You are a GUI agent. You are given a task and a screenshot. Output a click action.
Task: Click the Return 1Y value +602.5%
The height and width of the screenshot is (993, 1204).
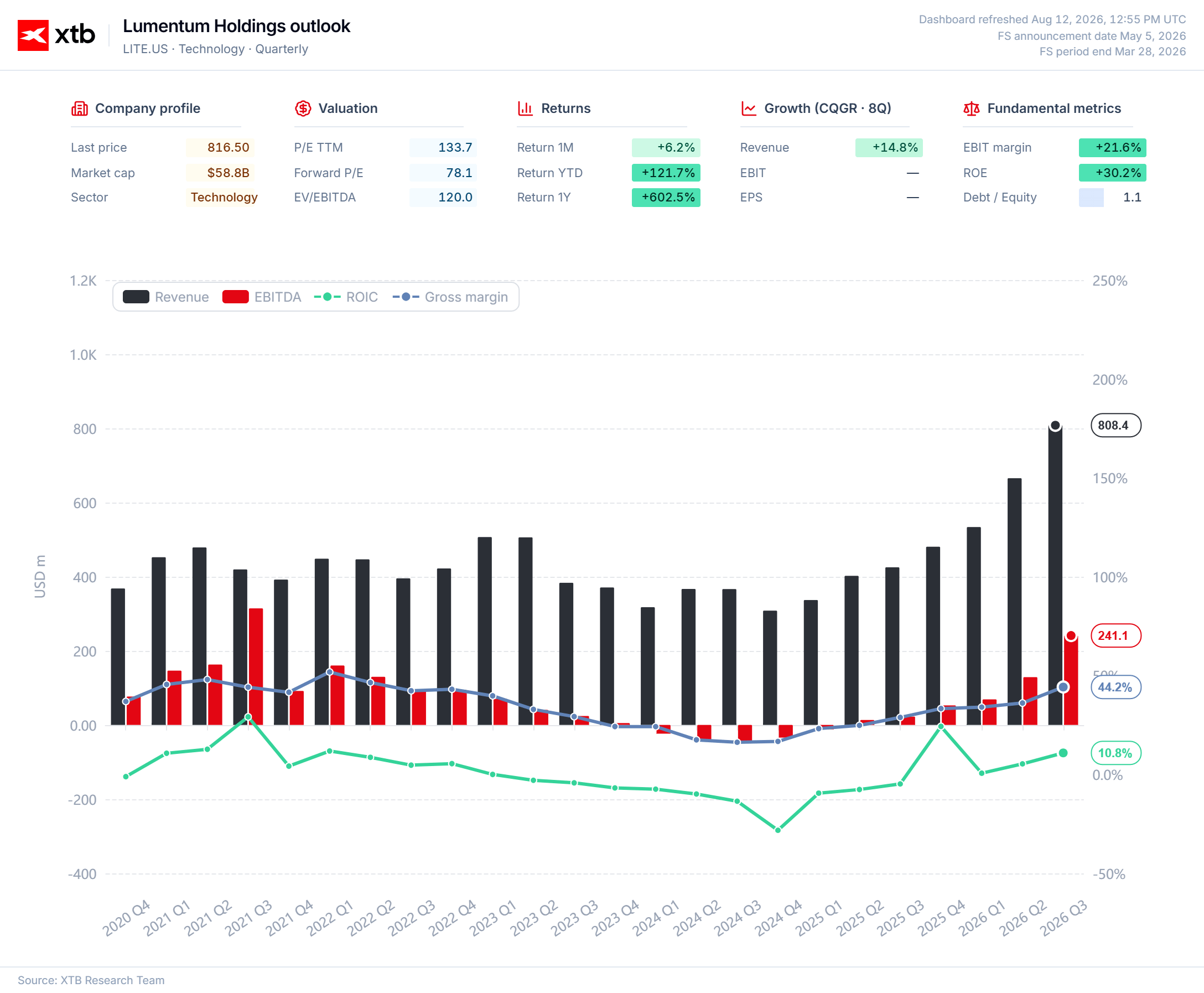coord(666,198)
